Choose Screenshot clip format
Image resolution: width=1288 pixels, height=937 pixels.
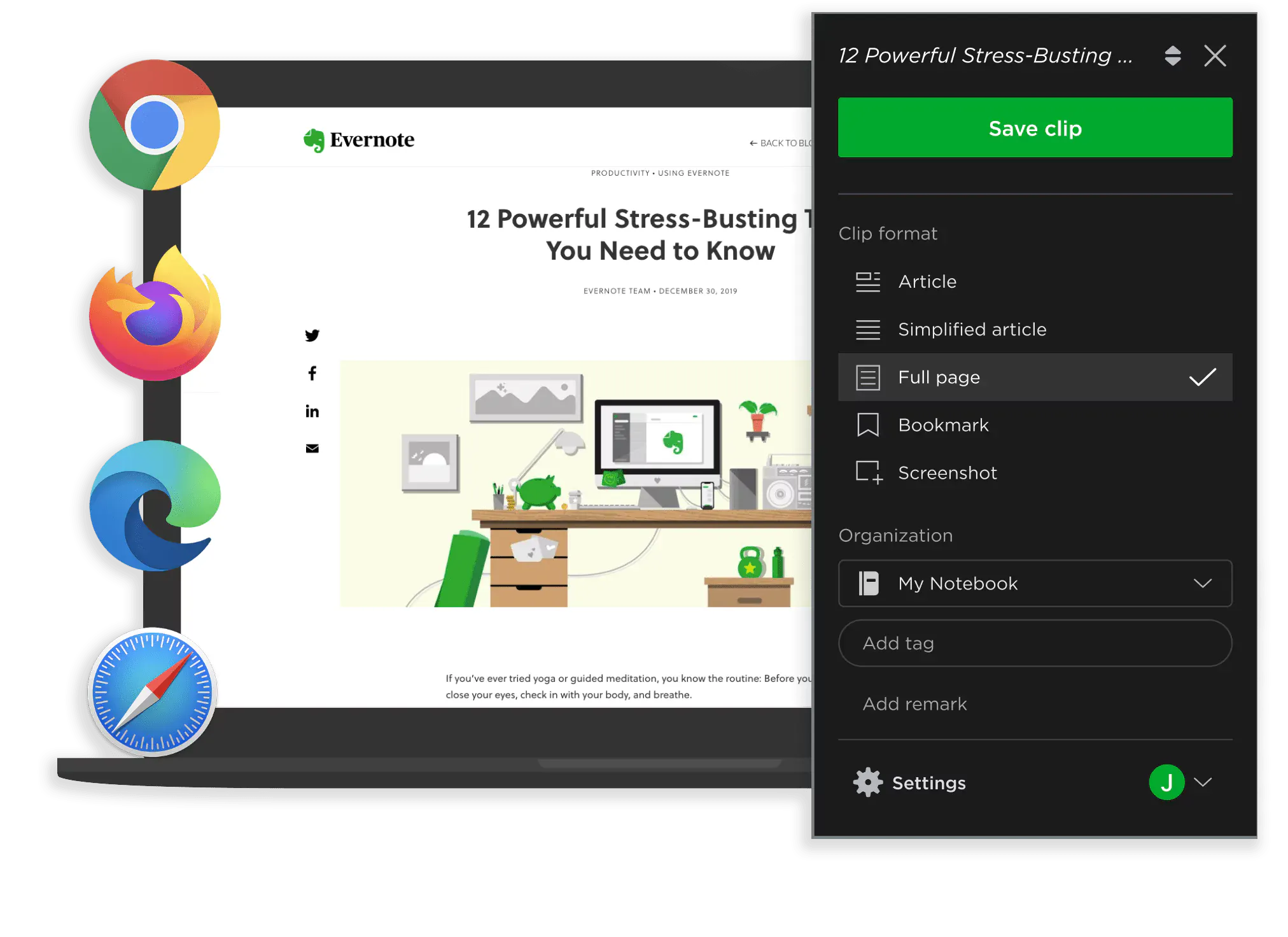click(947, 472)
